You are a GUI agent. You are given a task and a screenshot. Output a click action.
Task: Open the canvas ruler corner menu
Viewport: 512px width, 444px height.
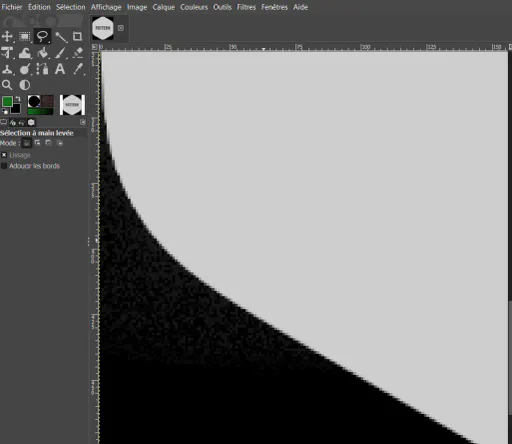[94, 47]
